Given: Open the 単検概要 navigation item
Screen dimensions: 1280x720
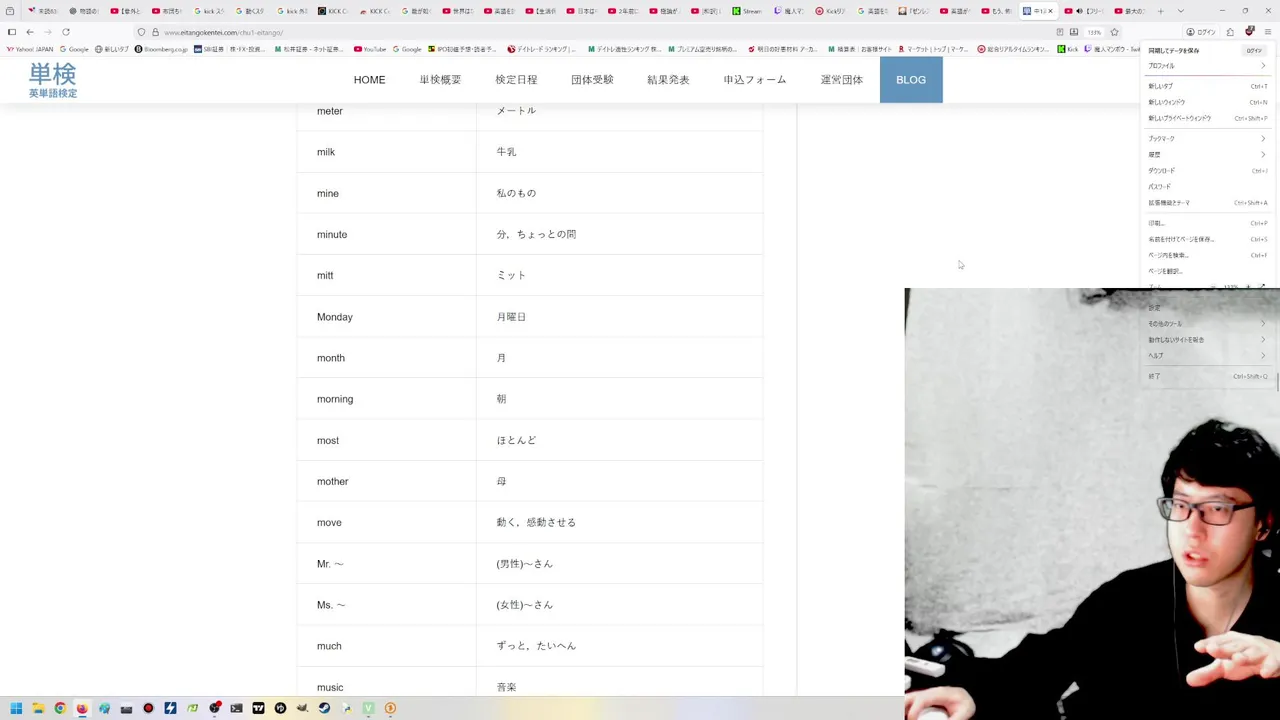Looking at the screenshot, I should coord(440,80).
